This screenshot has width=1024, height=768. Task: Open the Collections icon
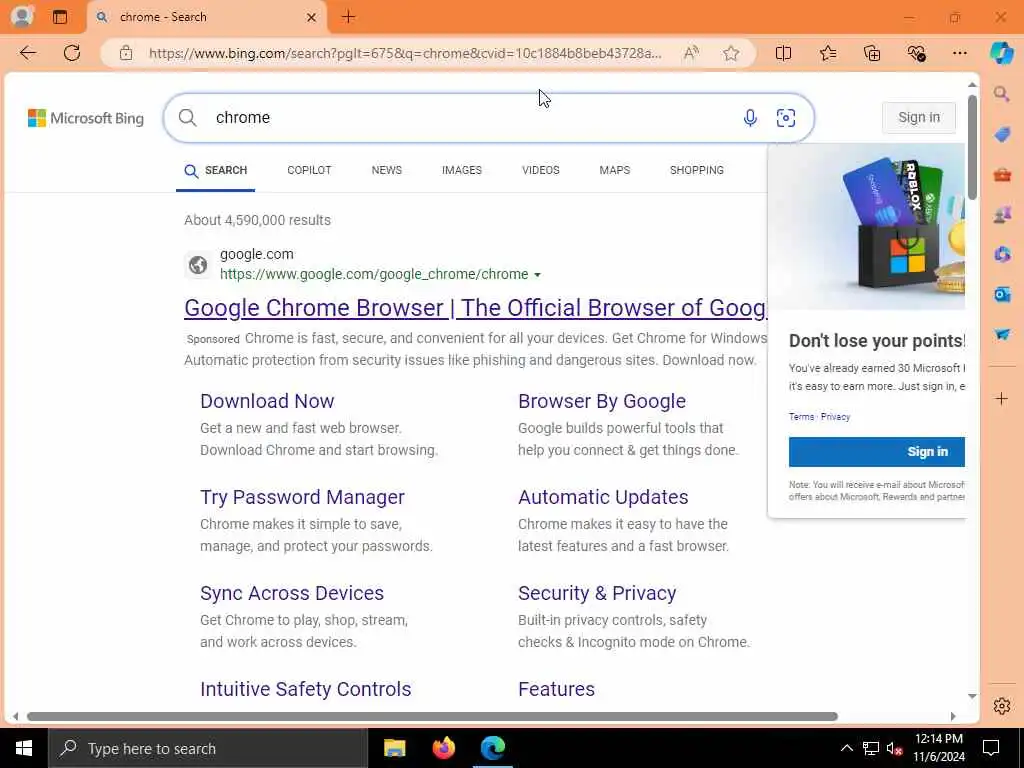pos(872,53)
